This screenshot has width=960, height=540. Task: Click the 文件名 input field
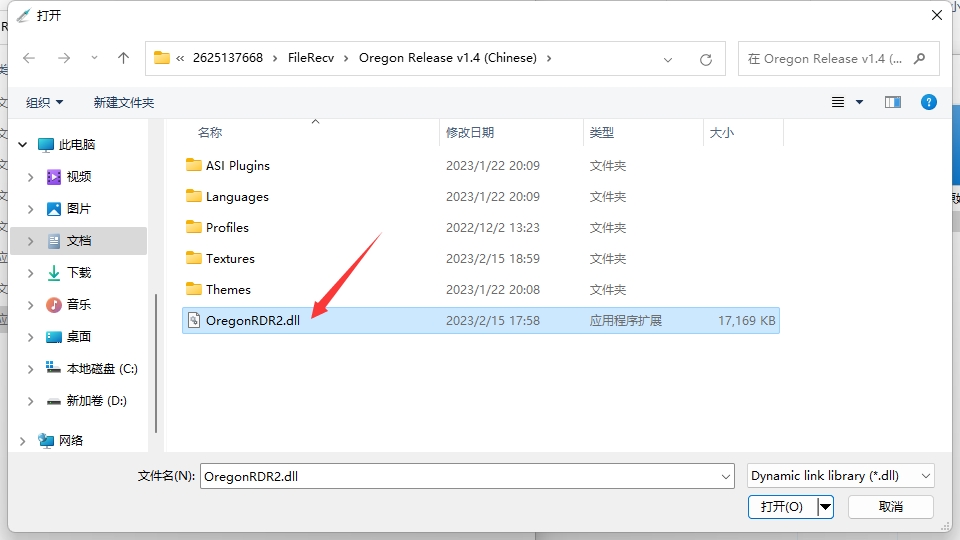[x=465, y=476]
